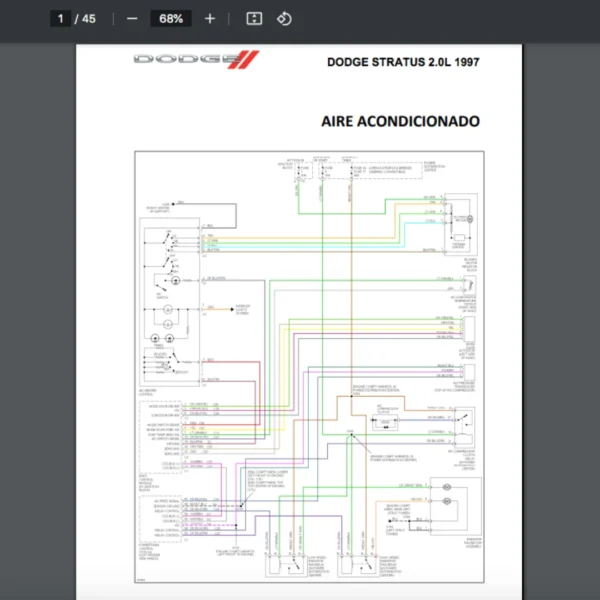The image size is (600, 600).
Task: Click the 68% zoom level field
Action: pos(171,19)
